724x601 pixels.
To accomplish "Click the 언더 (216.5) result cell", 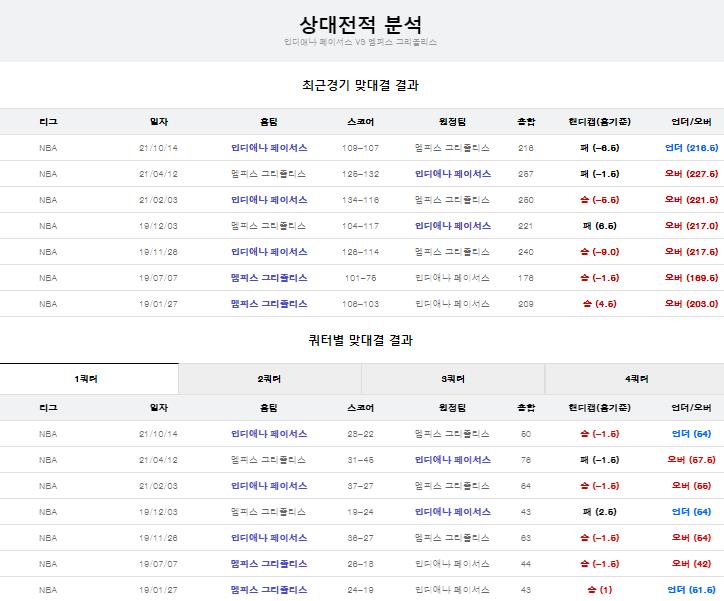I will point(691,148).
